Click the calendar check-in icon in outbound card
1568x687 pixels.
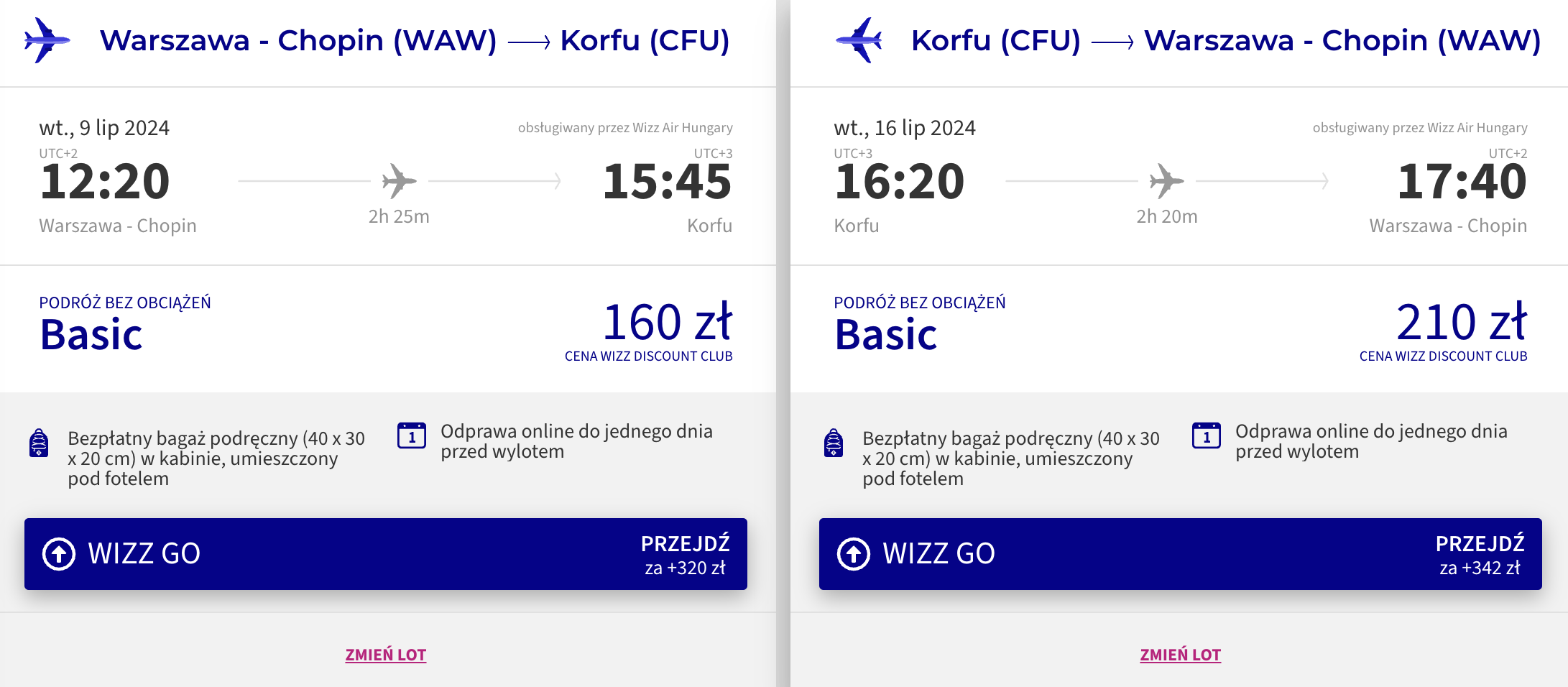pos(412,435)
